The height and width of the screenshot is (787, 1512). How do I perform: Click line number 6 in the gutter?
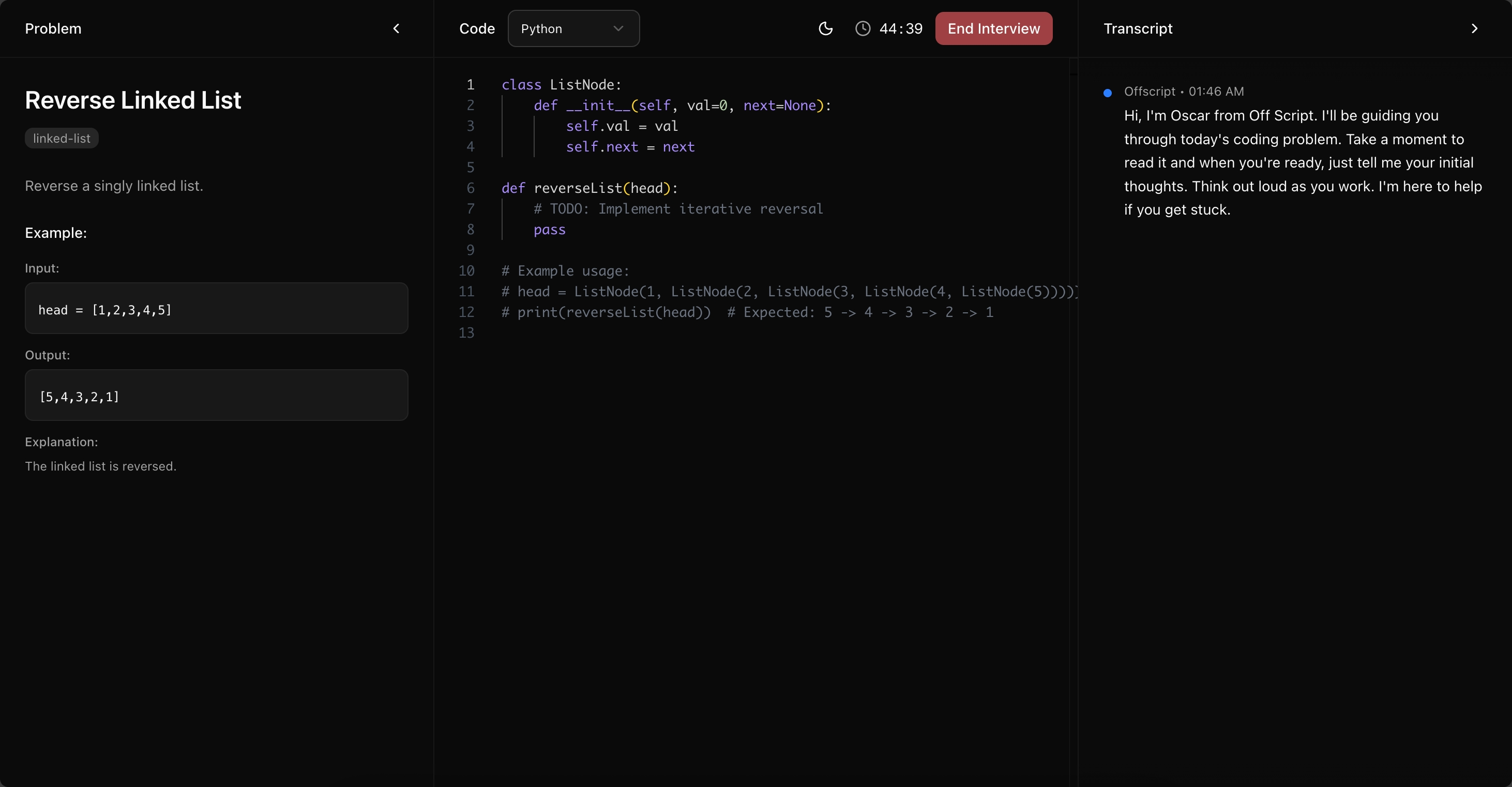470,188
